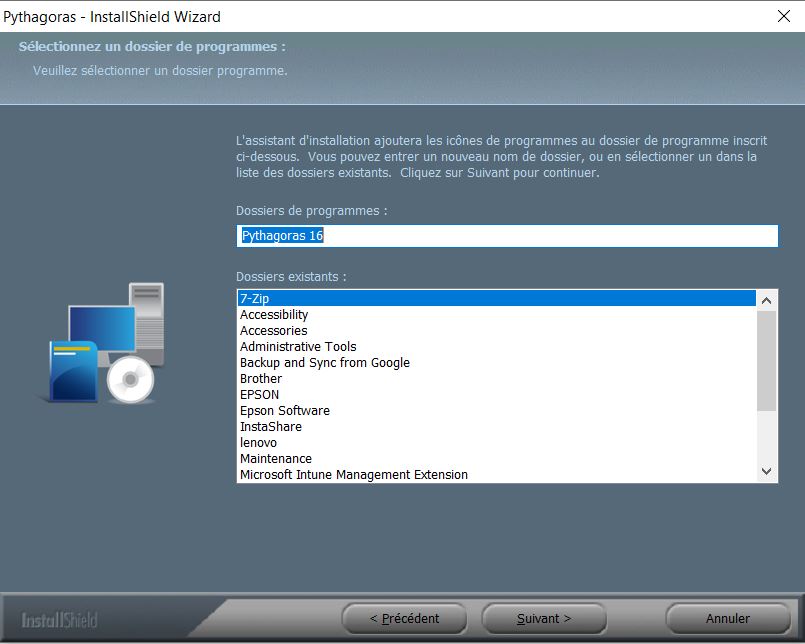The image size is (805, 644).
Task: Select the Accessibility folder entry
Action: (496, 314)
